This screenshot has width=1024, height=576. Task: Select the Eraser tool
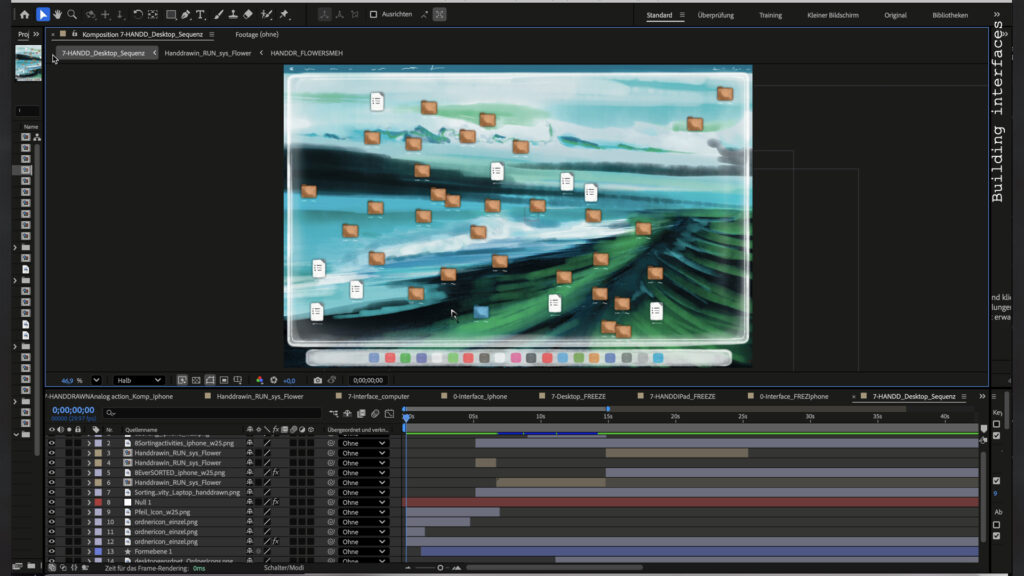(249, 15)
